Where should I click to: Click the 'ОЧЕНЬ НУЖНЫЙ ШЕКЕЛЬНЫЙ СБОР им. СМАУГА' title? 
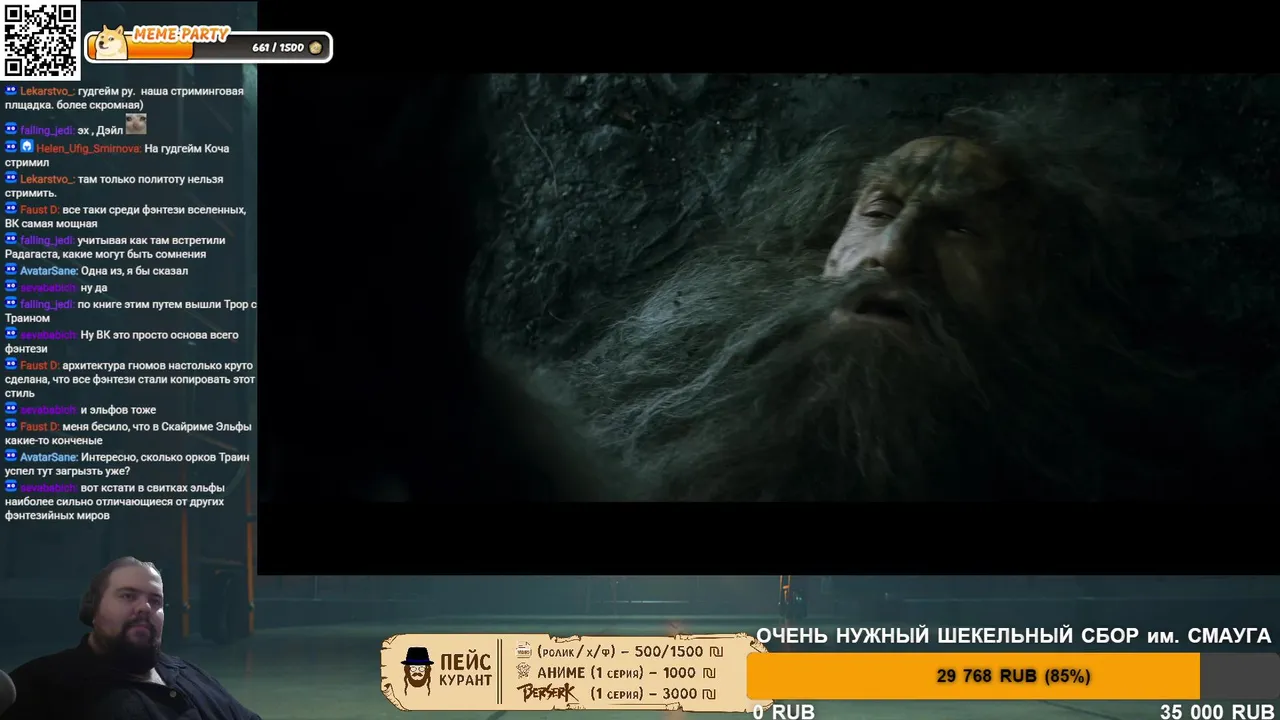(1014, 636)
